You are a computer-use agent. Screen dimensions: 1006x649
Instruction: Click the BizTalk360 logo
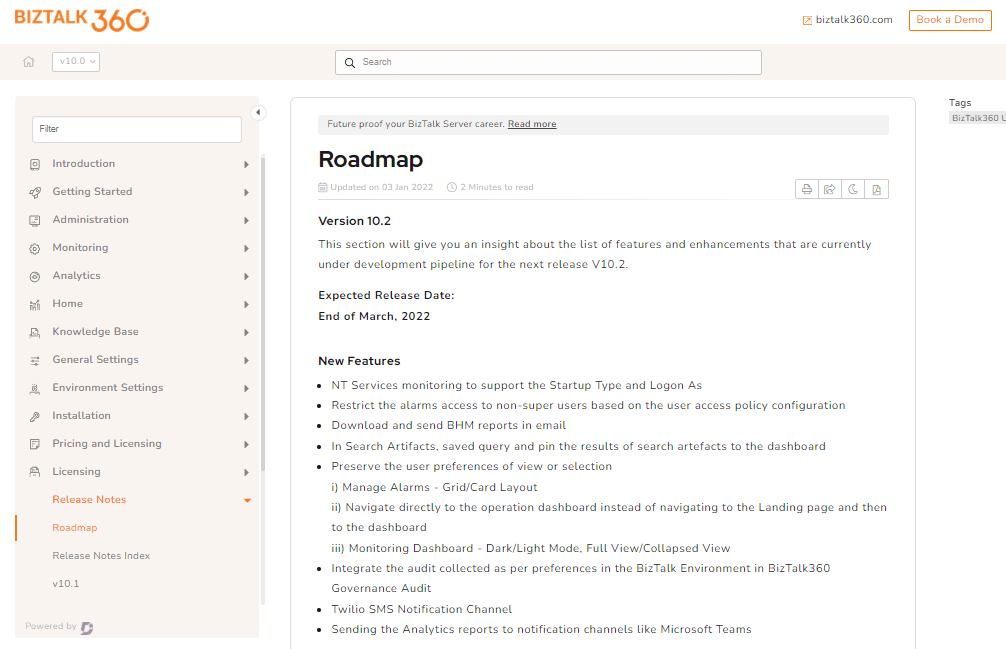coord(82,19)
